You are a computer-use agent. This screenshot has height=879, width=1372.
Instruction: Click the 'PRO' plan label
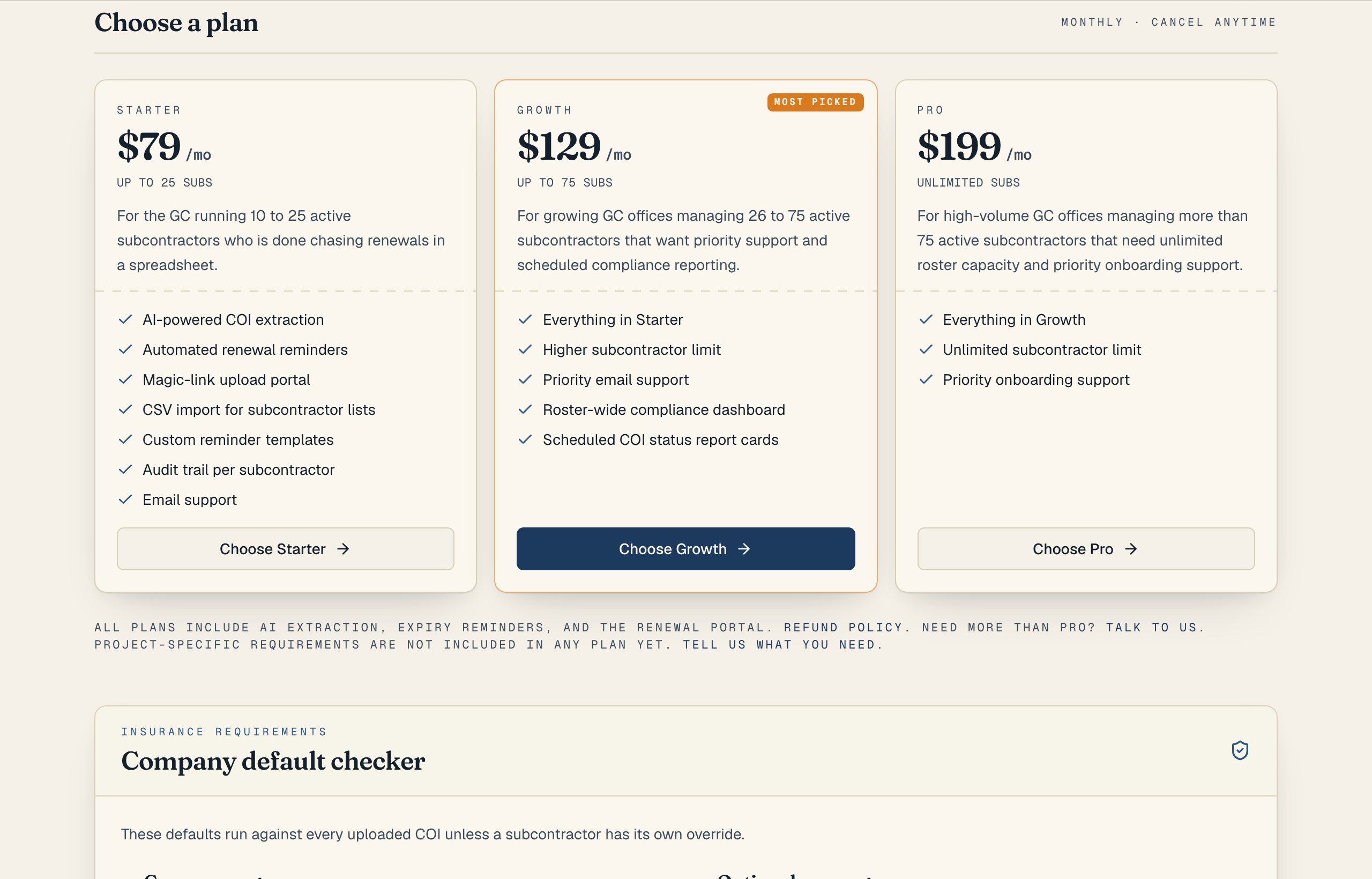coord(930,110)
